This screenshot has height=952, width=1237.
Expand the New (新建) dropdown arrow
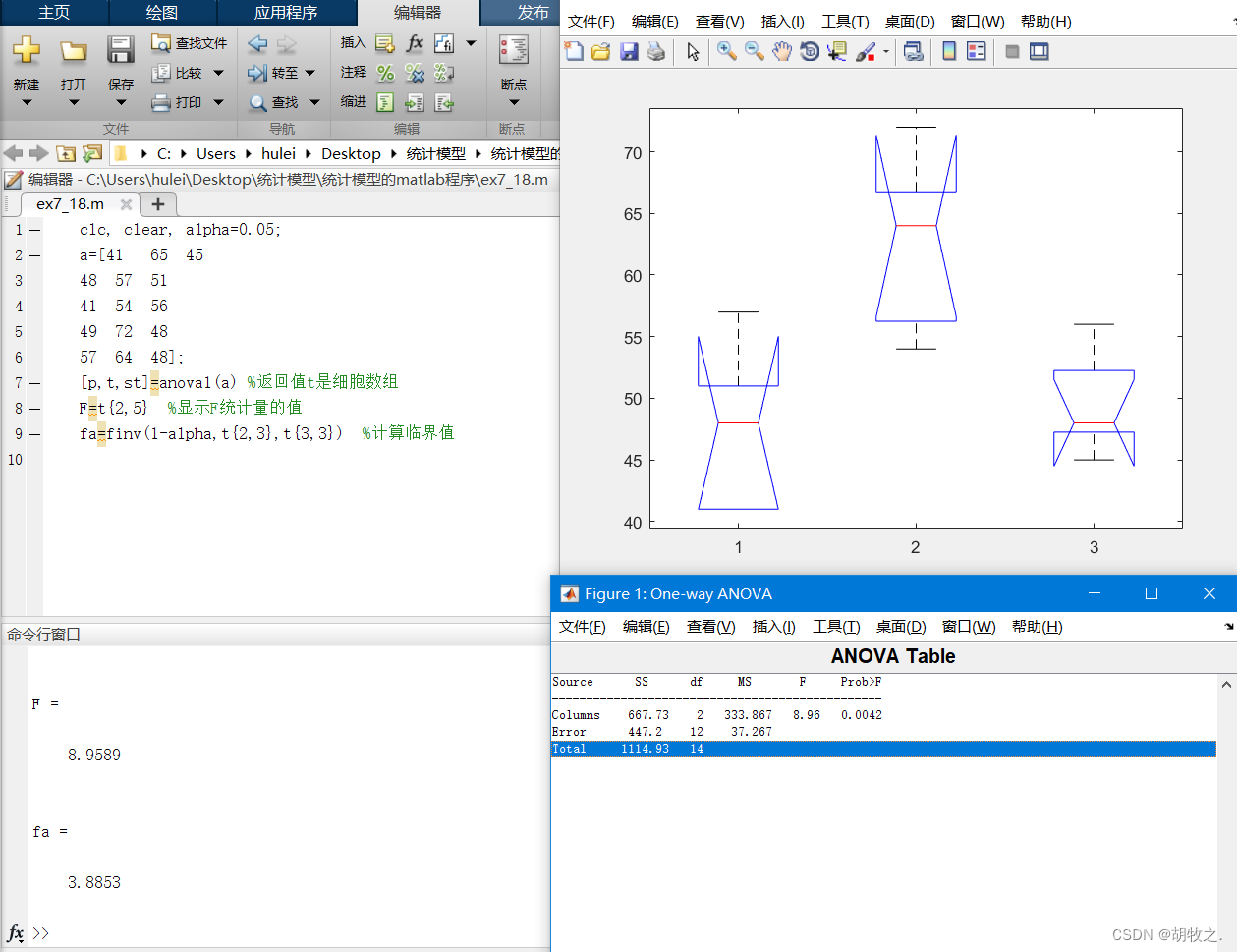coord(27,102)
